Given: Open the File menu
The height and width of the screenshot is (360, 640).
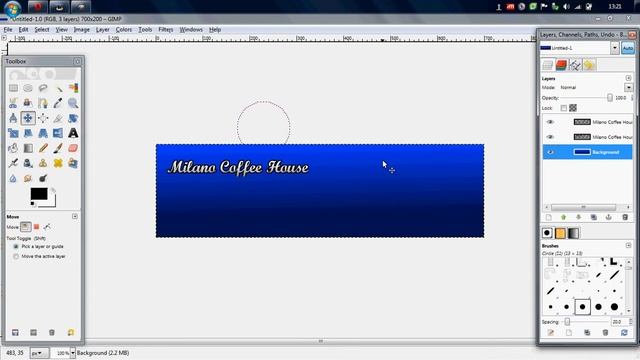Looking at the screenshot, I should click(8, 29).
